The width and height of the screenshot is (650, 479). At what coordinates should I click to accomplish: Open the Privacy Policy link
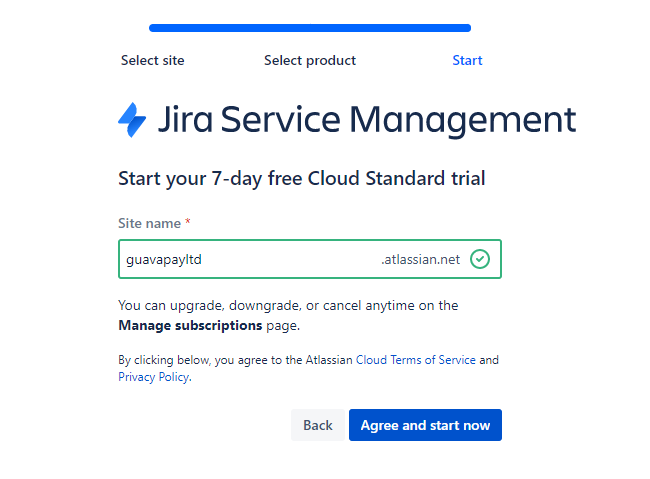(154, 377)
